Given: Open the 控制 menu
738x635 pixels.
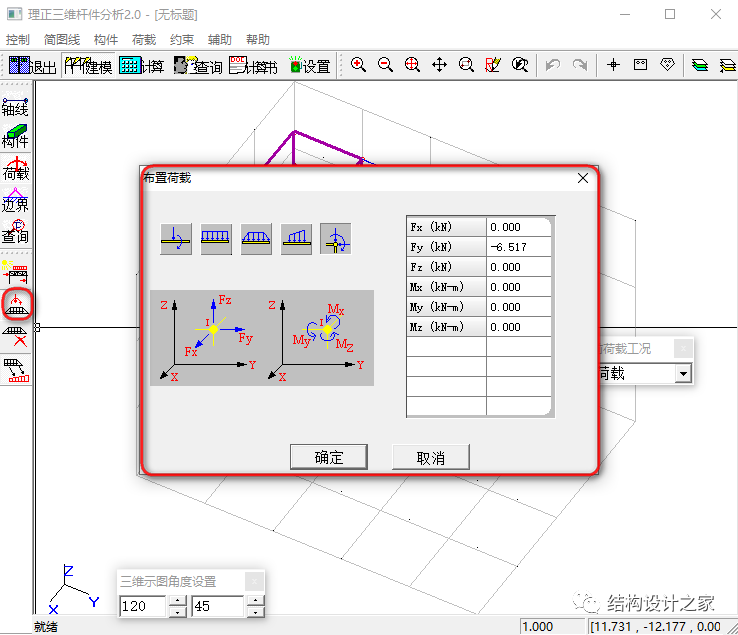Looking at the screenshot, I should (18, 40).
